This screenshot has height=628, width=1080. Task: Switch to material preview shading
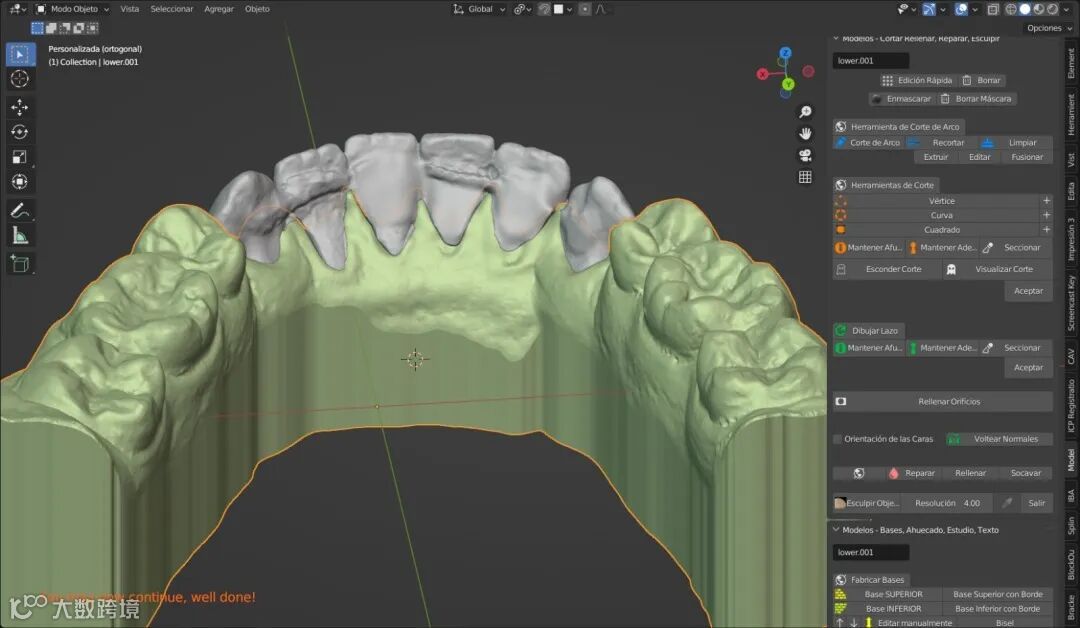click(1039, 9)
